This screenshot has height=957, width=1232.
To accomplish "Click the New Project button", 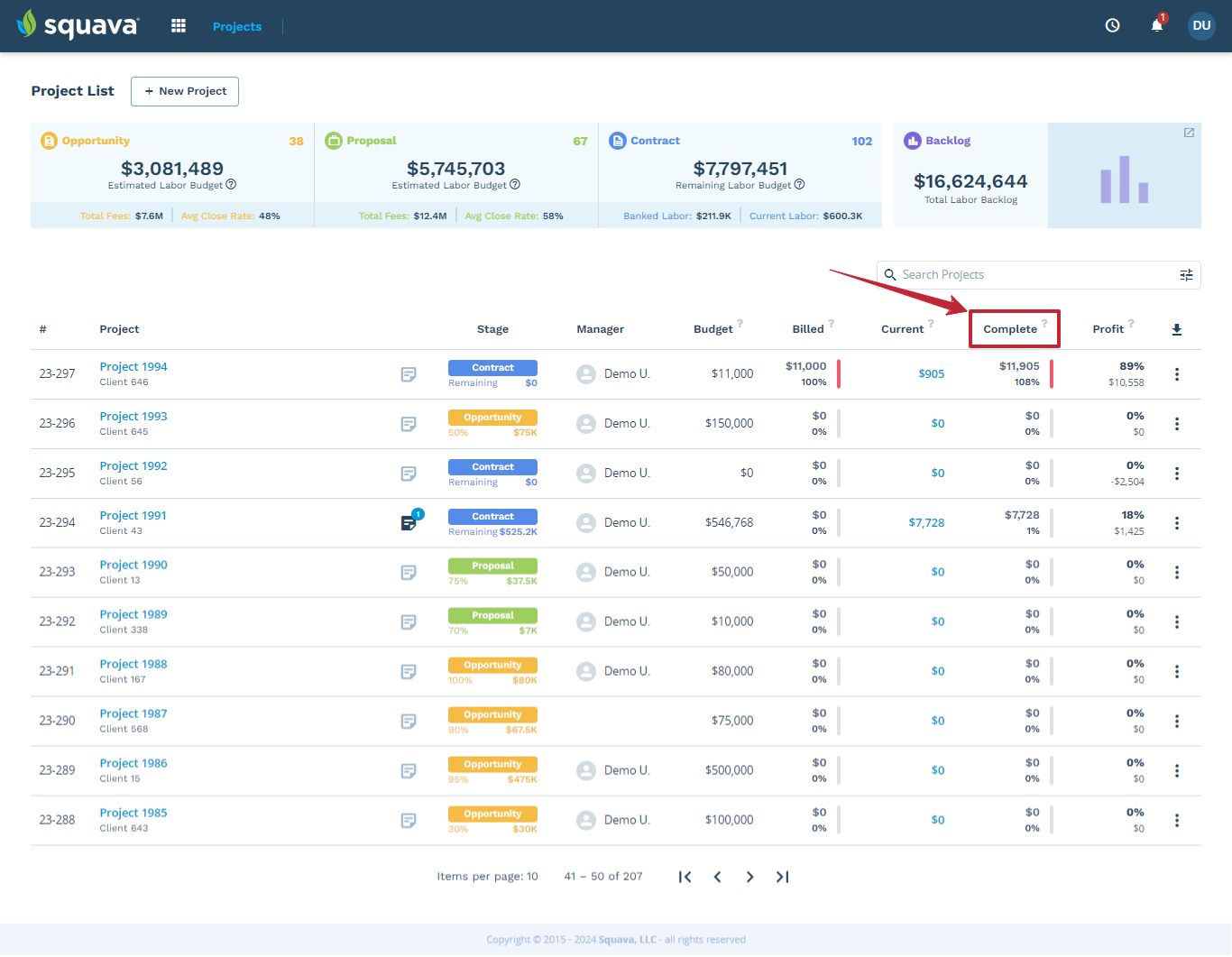I will pyautogui.click(x=184, y=91).
